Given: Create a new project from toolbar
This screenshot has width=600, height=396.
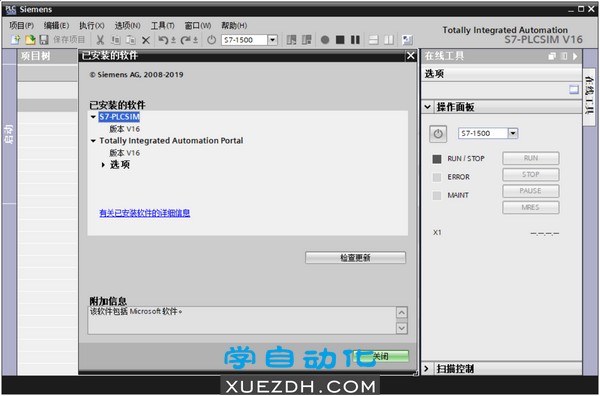Looking at the screenshot, I should (x=15, y=39).
